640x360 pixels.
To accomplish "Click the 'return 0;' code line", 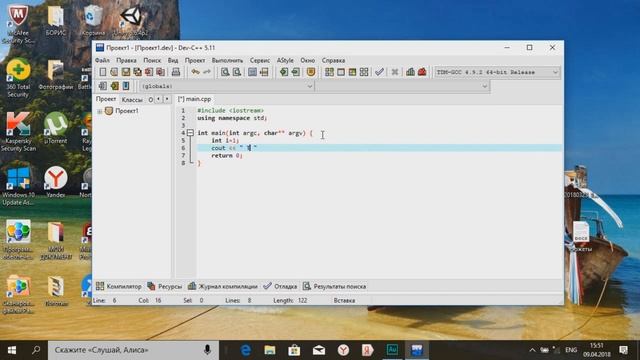I will tap(227, 156).
